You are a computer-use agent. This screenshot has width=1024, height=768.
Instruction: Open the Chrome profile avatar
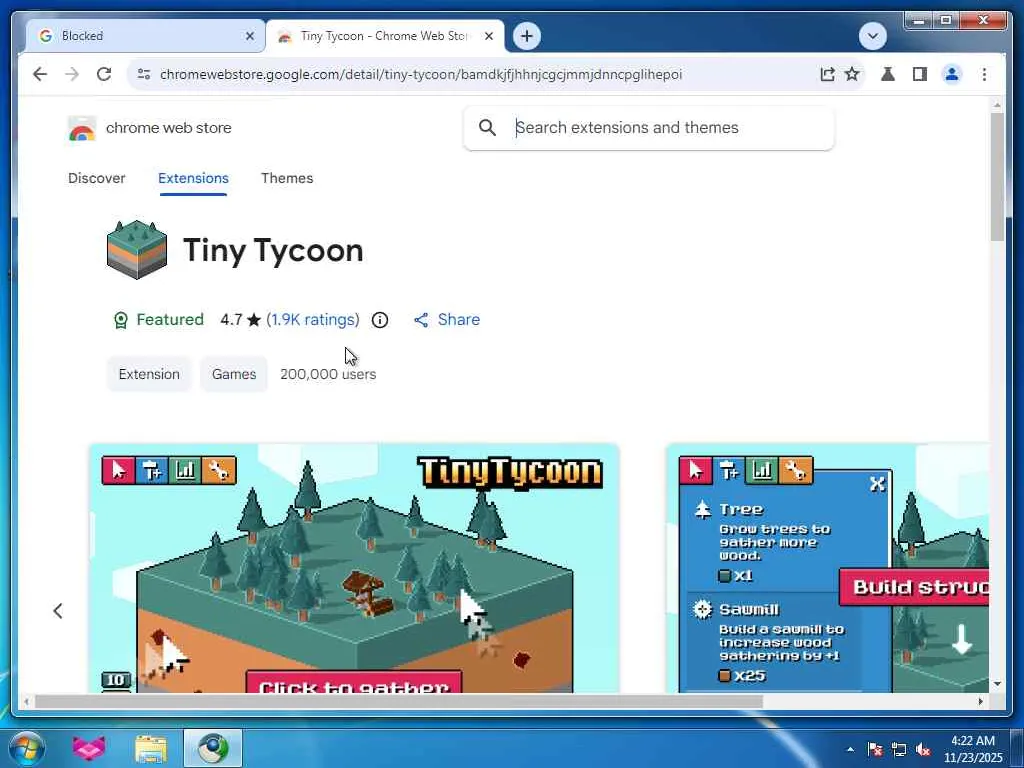point(952,74)
